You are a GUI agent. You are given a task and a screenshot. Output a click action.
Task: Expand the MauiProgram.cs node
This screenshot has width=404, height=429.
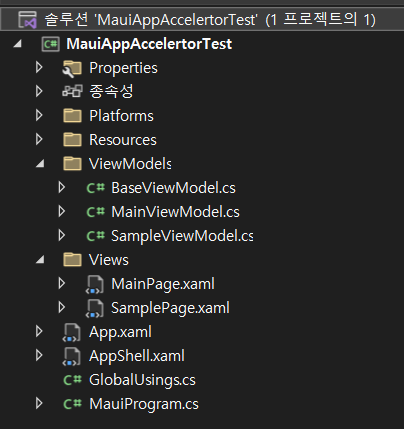[x=39, y=403]
